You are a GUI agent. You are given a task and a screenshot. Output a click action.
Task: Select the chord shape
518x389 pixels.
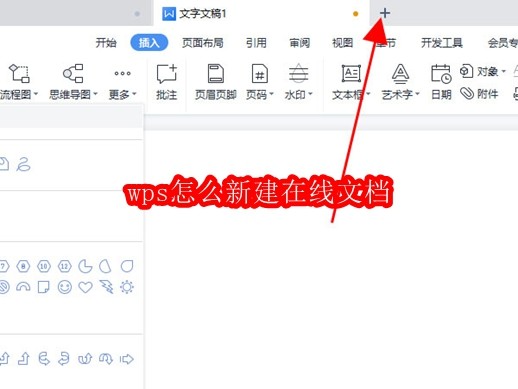click(x=106, y=266)
